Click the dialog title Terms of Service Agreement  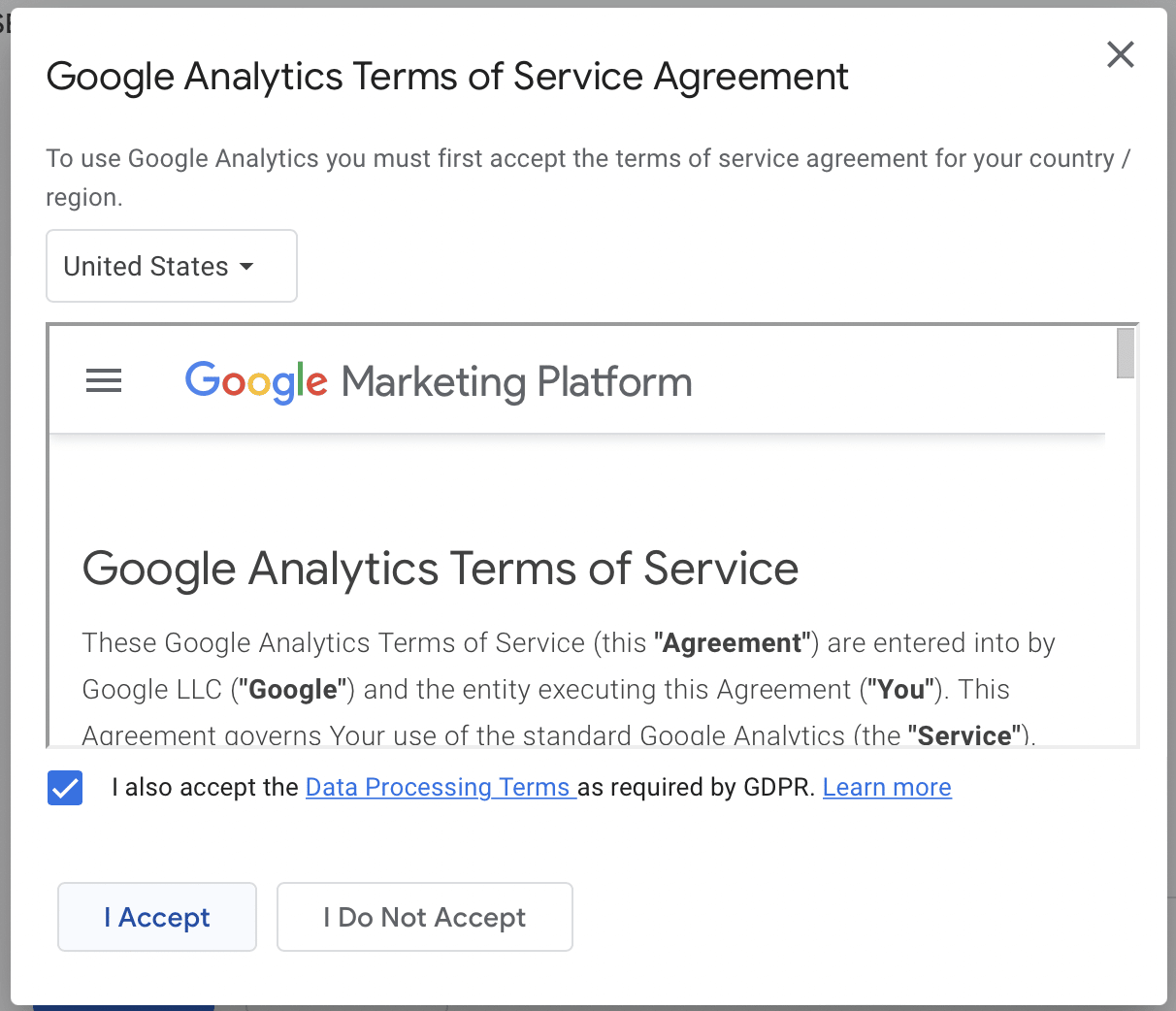(x=447, y=77)
